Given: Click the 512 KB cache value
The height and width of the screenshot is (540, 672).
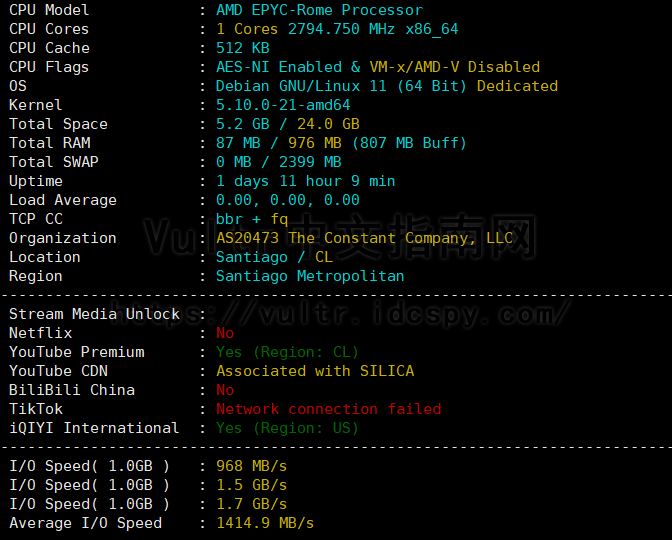Looking at the screenshot, I should coord(243,48).
